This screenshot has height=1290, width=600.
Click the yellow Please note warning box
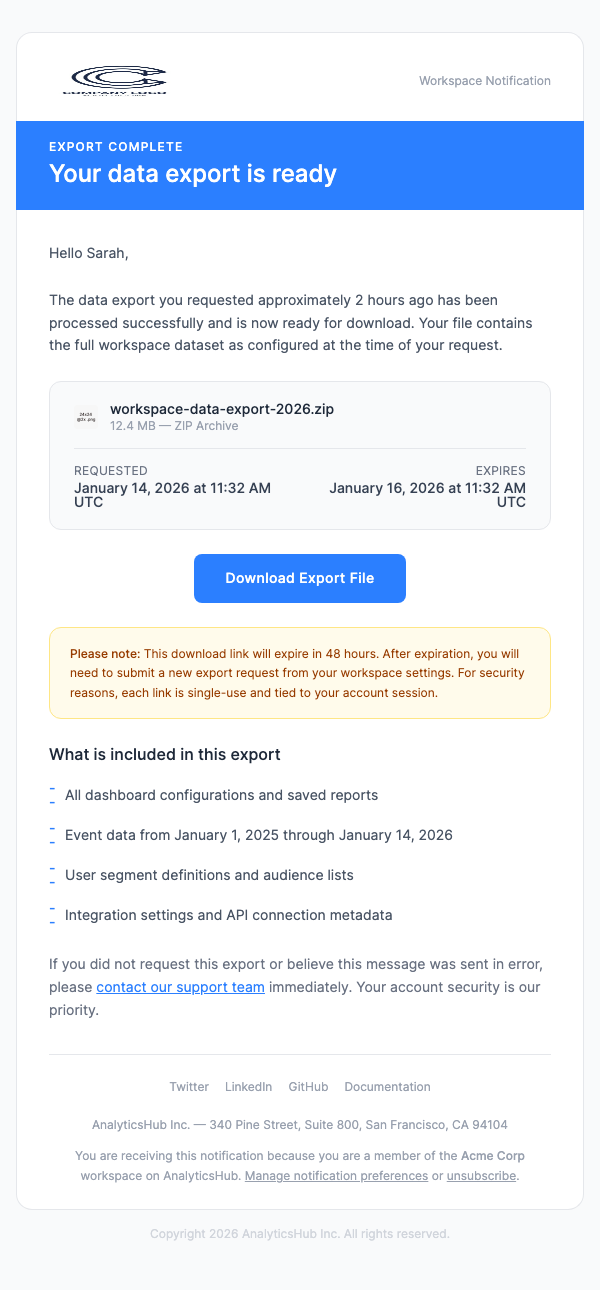(299, 672)
